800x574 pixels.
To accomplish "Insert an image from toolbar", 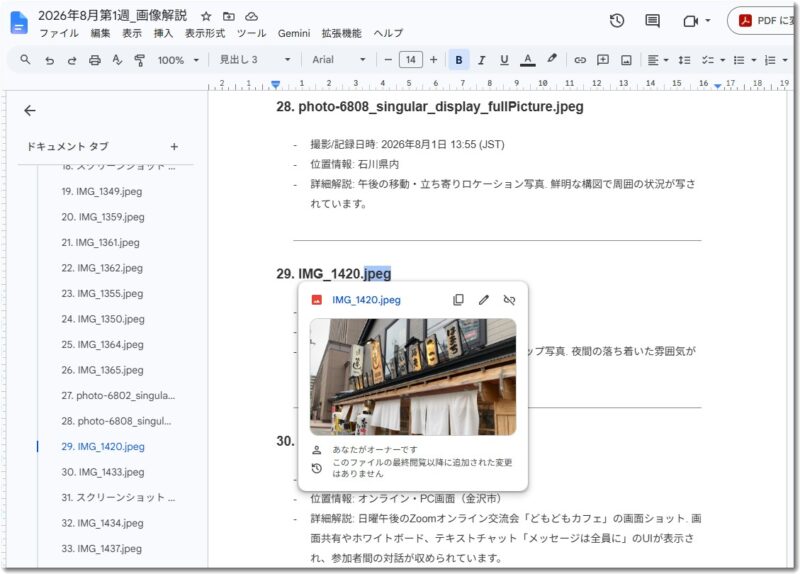I will point(626,60).
